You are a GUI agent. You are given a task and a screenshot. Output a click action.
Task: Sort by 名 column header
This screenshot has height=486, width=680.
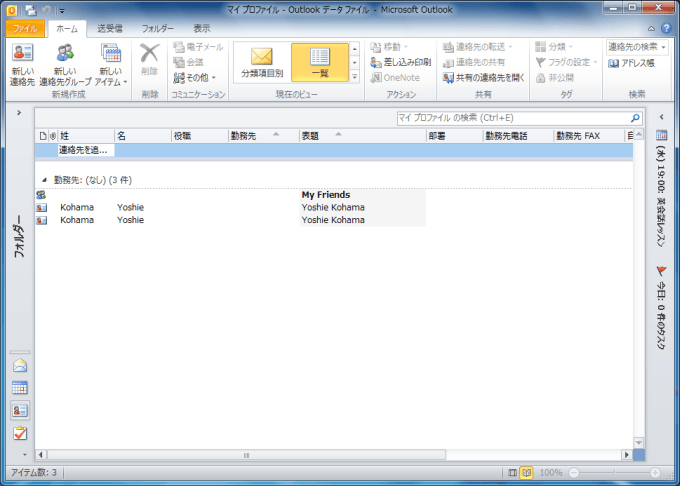[143, 136]
